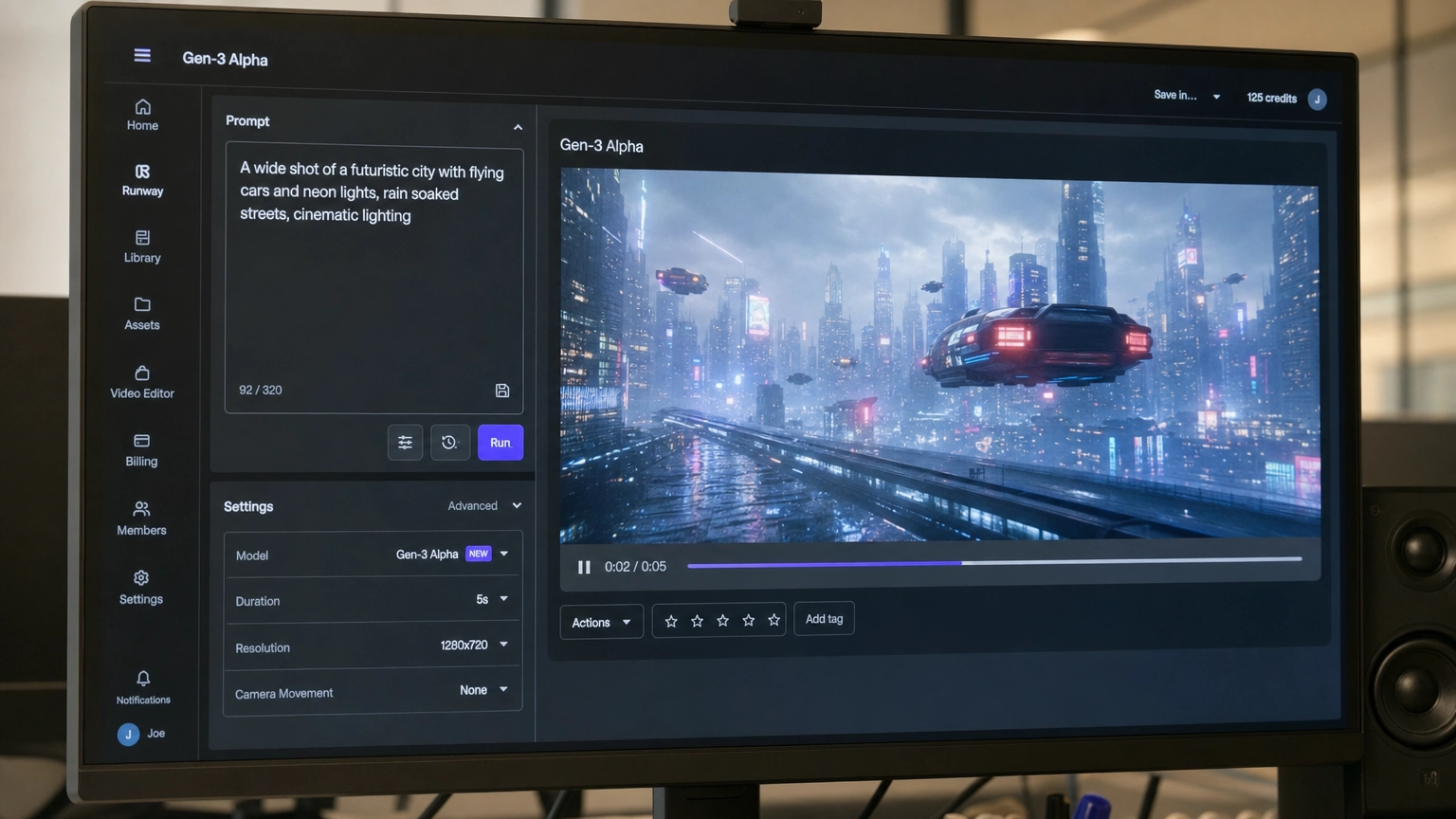This screenshot has width=1456, height=819.
Task: Rate the video one star
Action: click(671, 621)
